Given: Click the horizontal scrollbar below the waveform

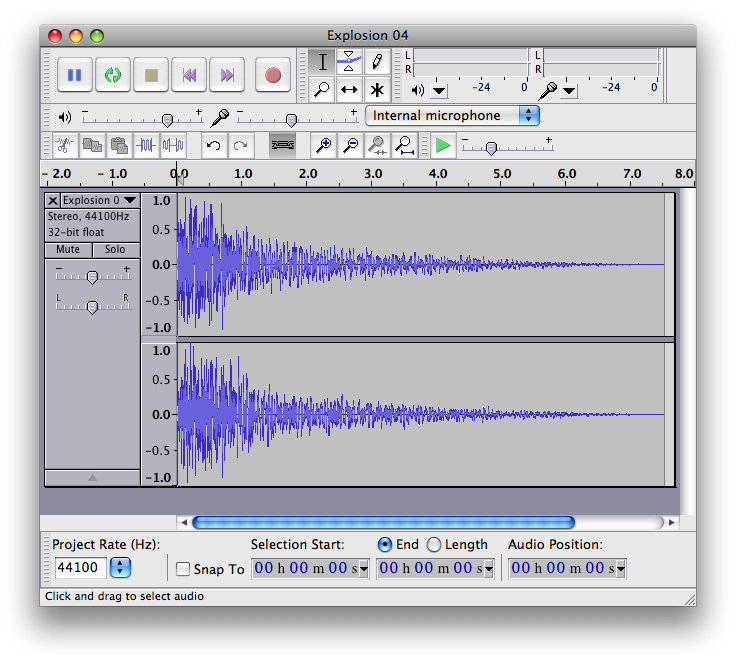Looking at the screenshot, I should (x=383, y=522).
